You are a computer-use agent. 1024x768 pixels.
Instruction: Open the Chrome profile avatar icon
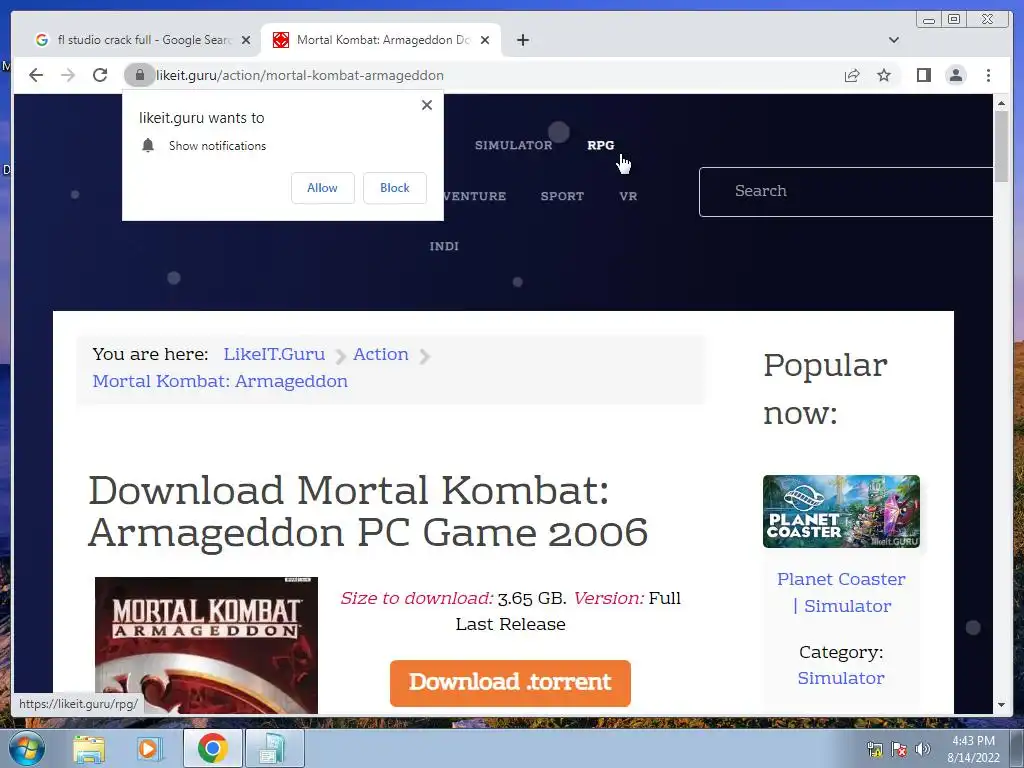coord(955,75)
